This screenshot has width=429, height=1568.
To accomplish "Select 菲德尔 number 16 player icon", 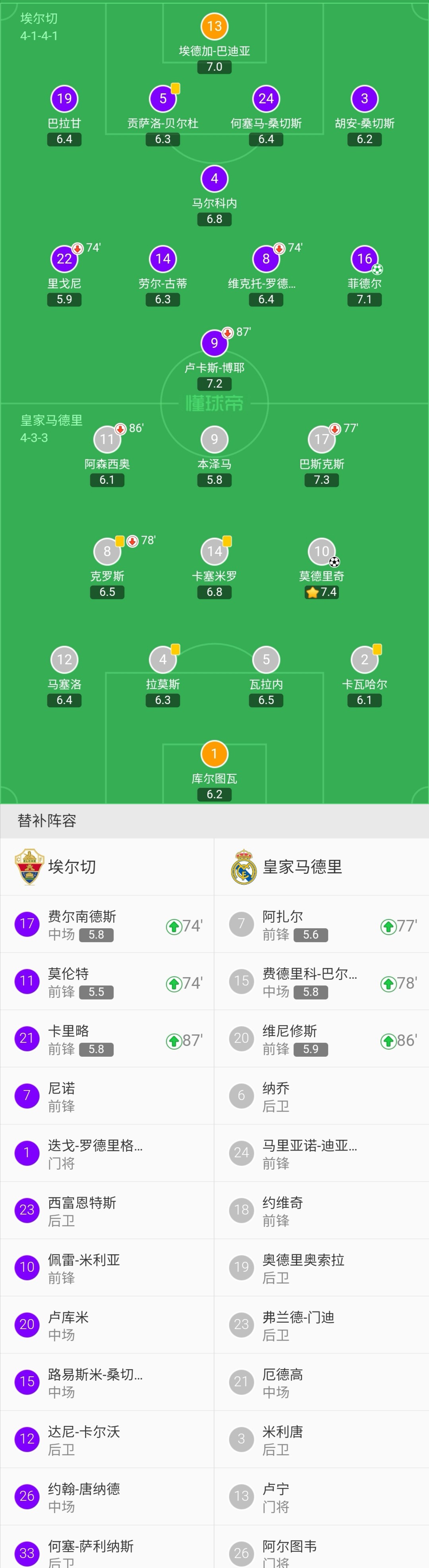I will [x=364, y=259].
